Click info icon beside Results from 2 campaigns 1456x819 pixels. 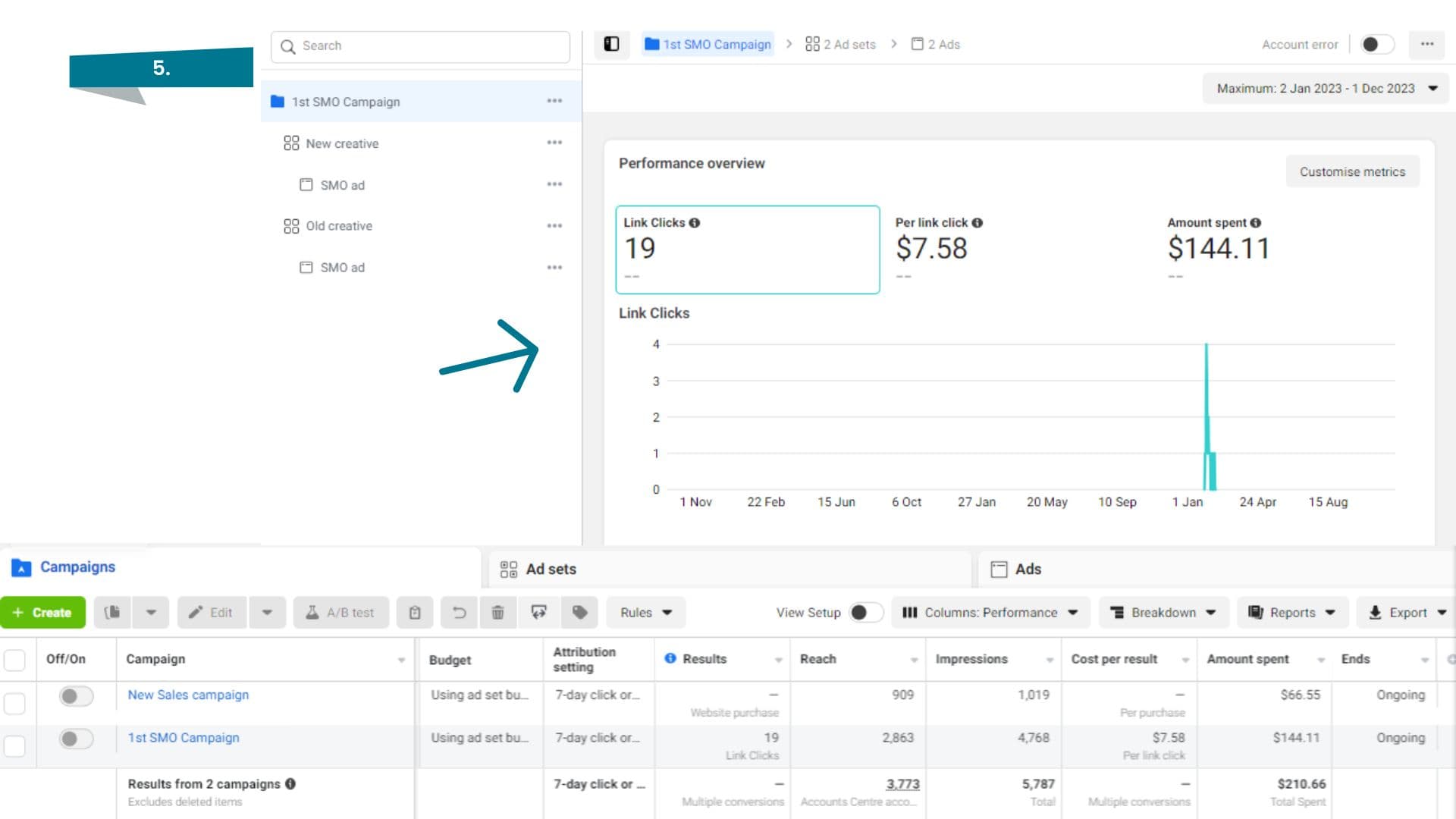tap(290, 783)
